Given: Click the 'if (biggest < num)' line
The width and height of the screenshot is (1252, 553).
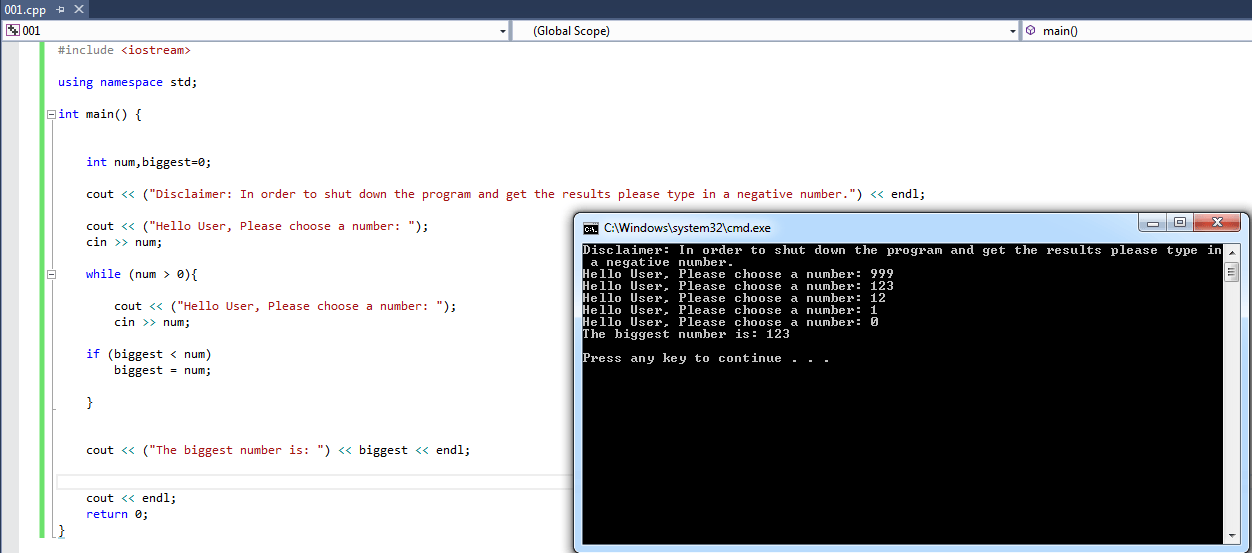Looking at the screenshot, I should tap(149, 354).
